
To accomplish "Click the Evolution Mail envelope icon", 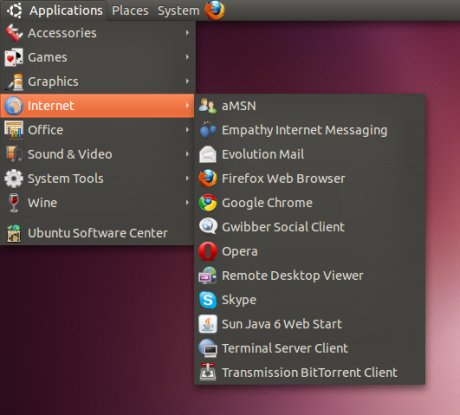I will 208,154.
